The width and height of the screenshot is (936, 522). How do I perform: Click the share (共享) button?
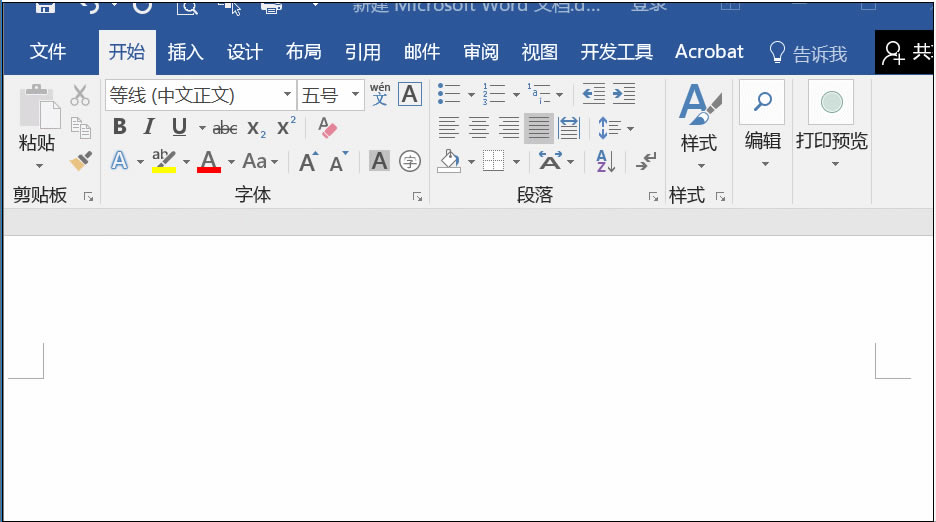pos(906,53)
